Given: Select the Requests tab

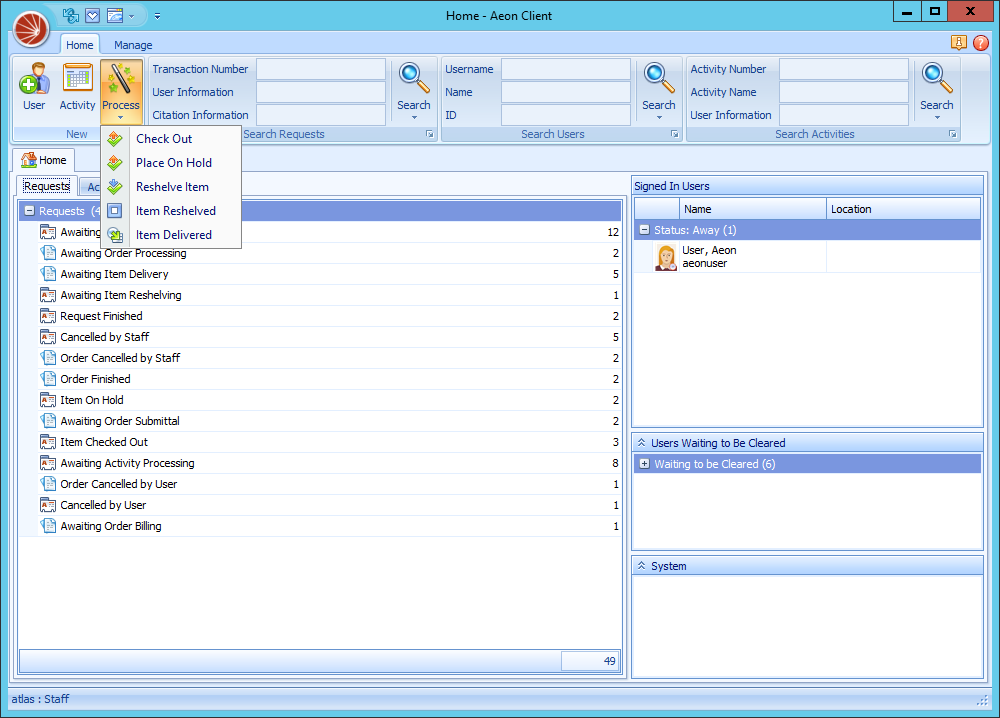Looking at the screenshot, I should click(46, 185).
